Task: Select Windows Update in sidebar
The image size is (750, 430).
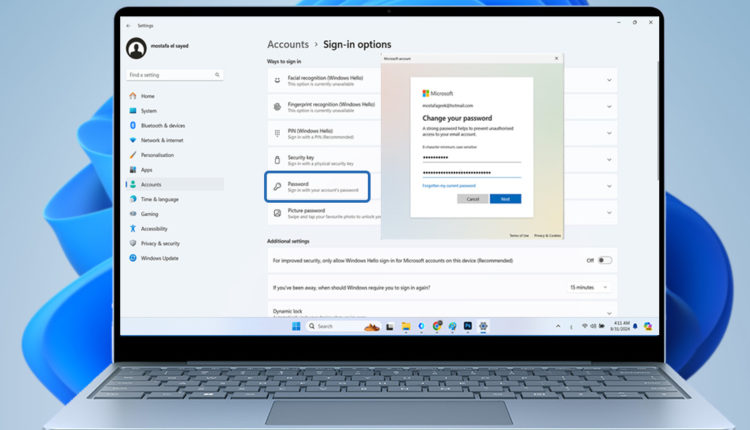Action: (160, 258)
